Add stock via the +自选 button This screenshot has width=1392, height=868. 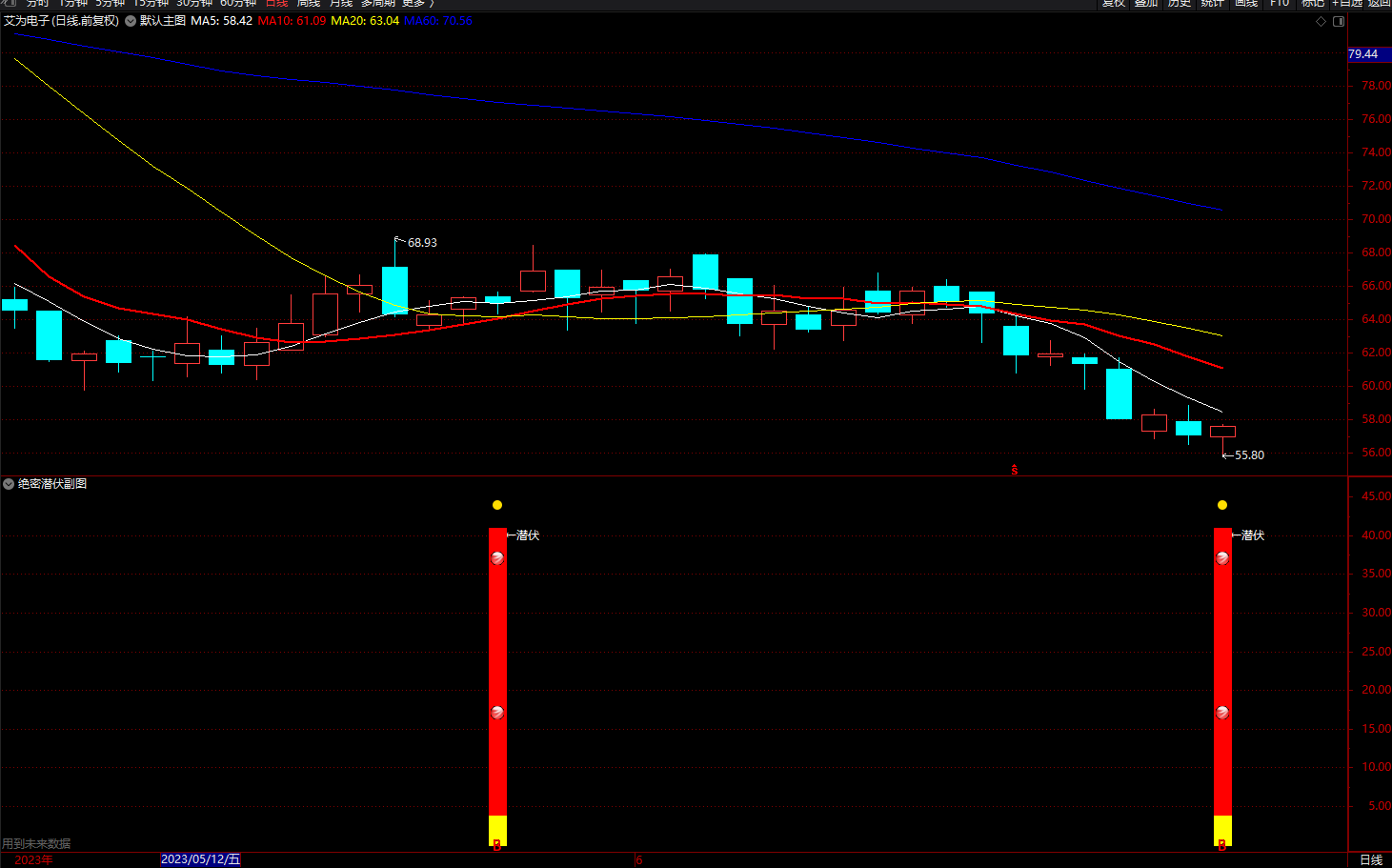pos(1347,4)
